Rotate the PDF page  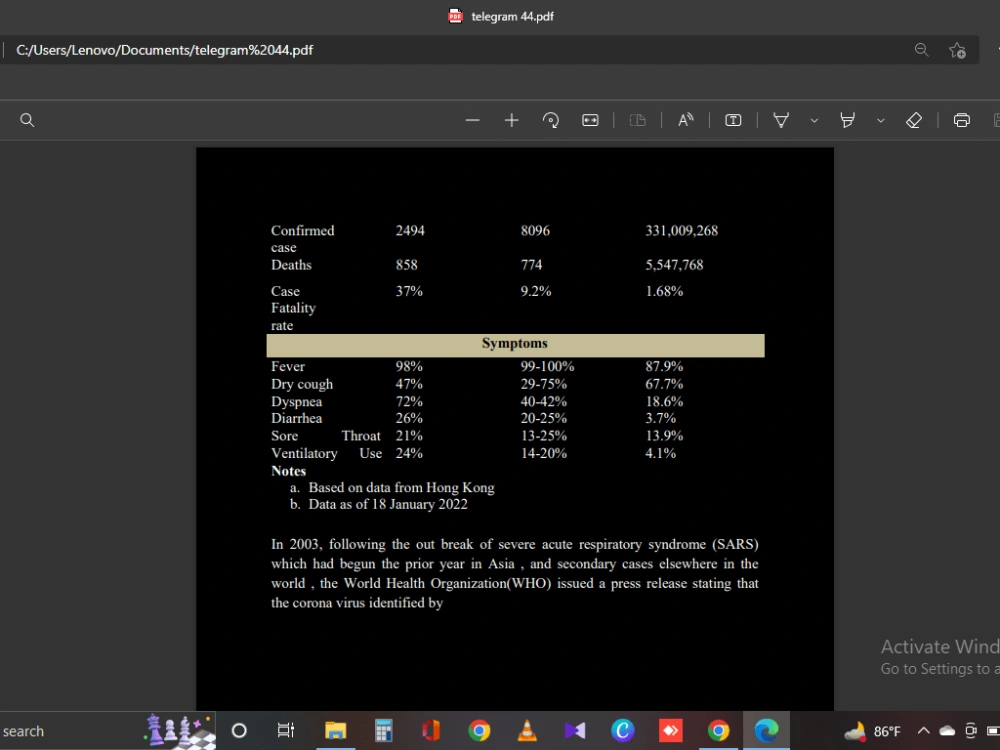click(x=551, y=120)
